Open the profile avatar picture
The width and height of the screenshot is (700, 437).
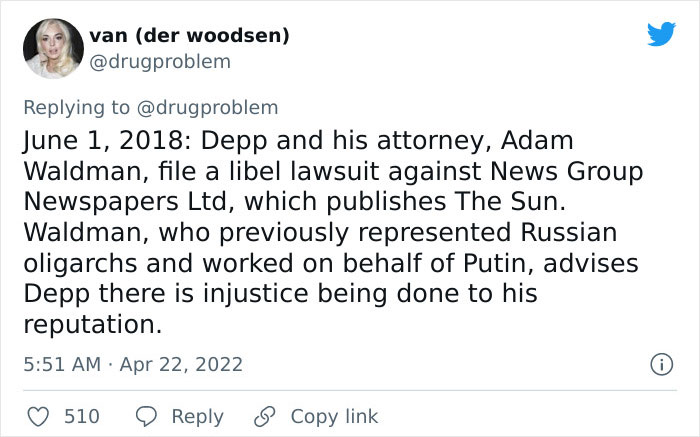(x=53, y=49)
